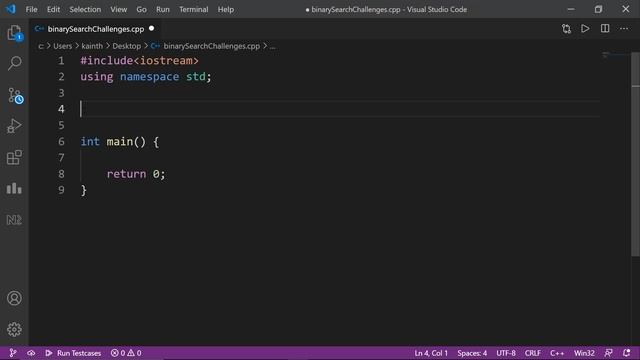Click Ln 4, Col 1 cursor position

pyautogui.click(x=431, y=353)
